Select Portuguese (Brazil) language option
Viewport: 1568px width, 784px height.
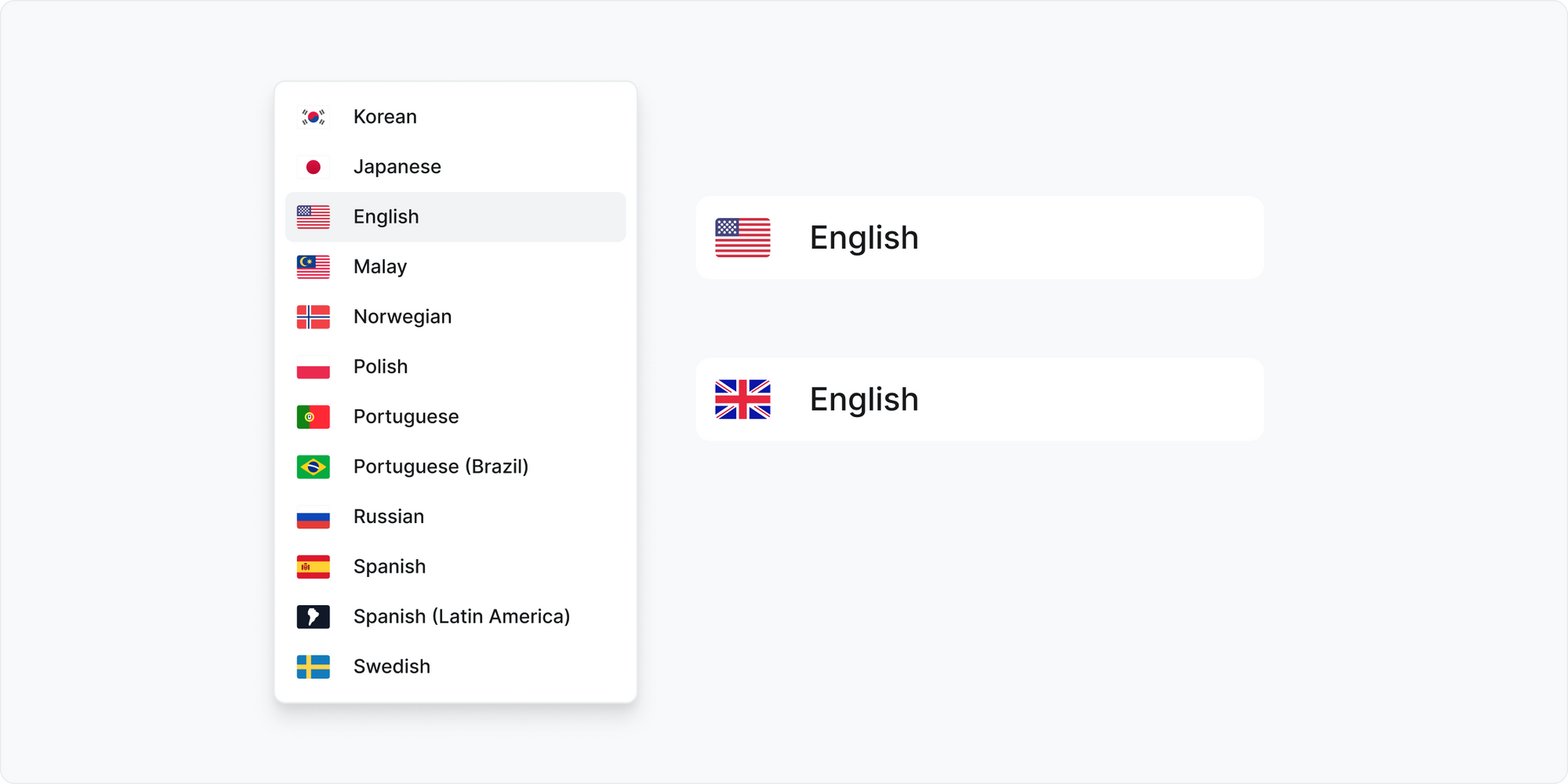441,467
